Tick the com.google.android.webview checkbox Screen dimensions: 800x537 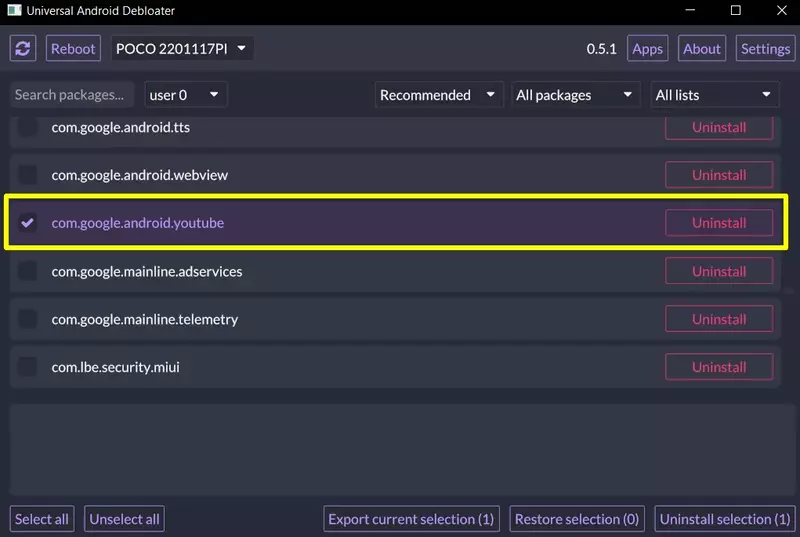28,175
